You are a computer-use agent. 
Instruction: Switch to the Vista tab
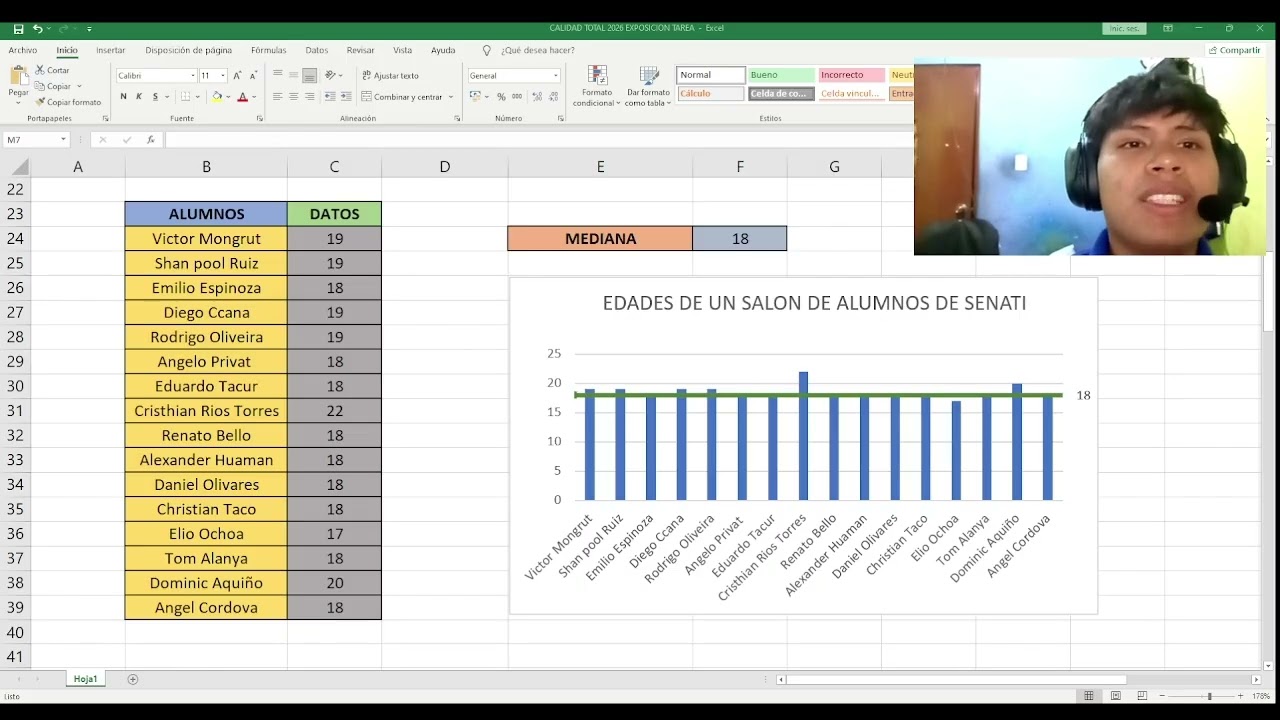(x=402, y=50)
